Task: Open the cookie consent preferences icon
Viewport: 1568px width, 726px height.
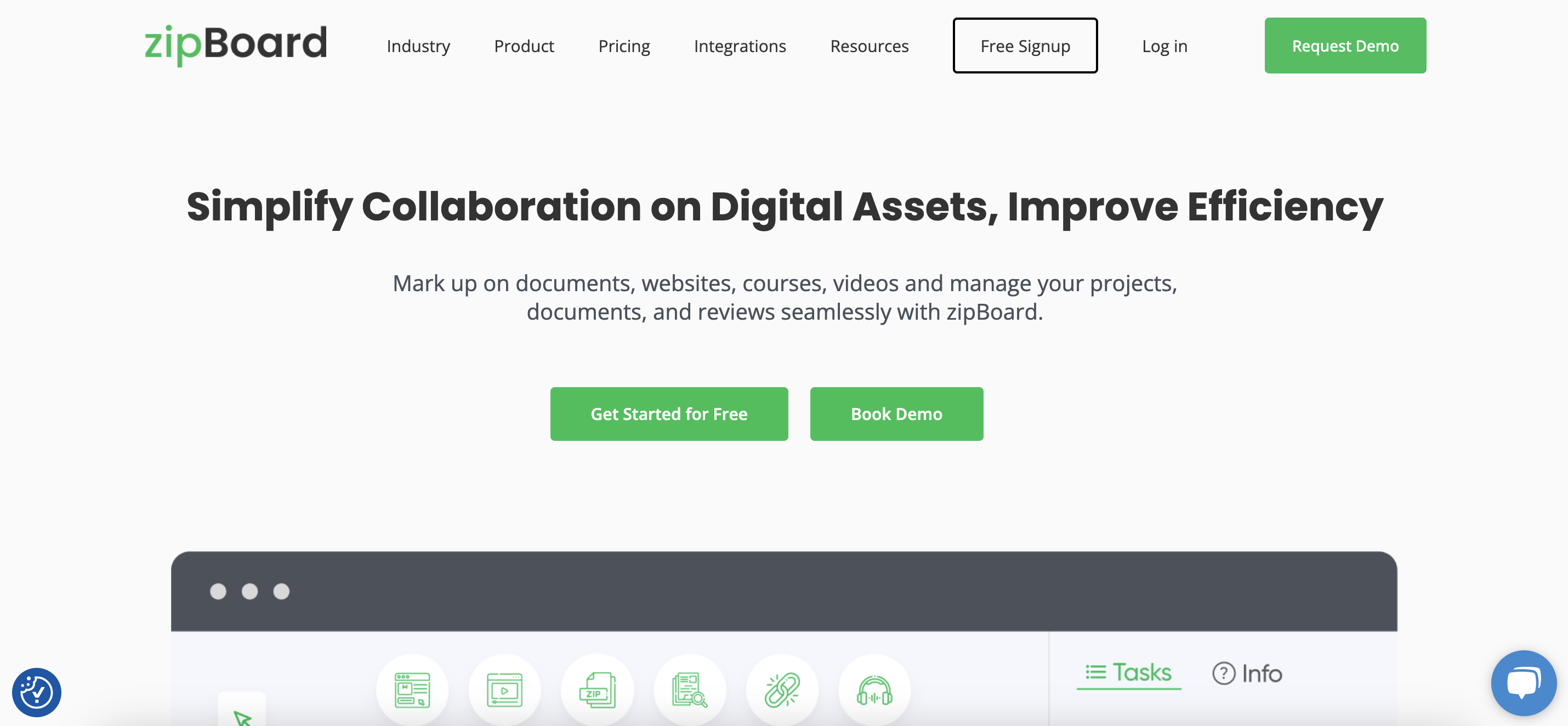Action: pos(37,692)
